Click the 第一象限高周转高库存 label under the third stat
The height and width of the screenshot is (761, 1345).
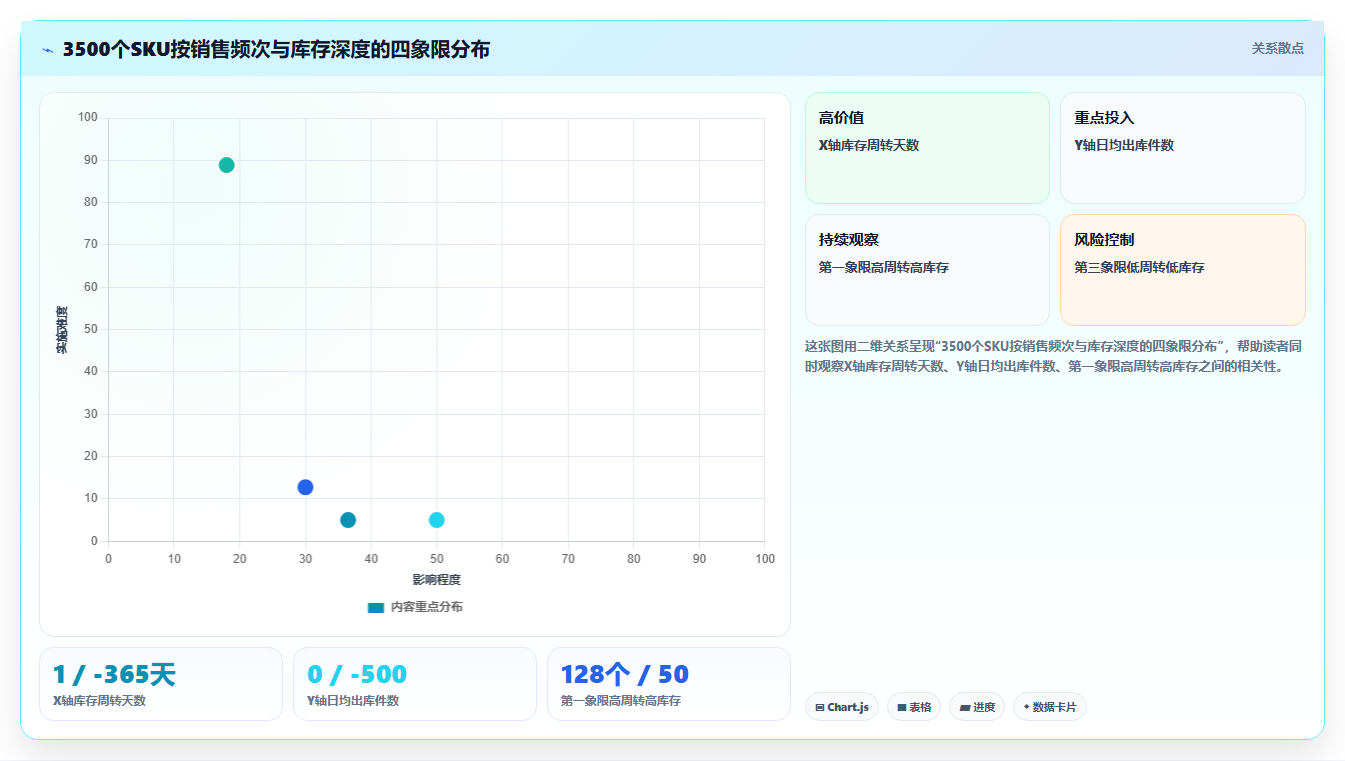click(x=621, y=701)
